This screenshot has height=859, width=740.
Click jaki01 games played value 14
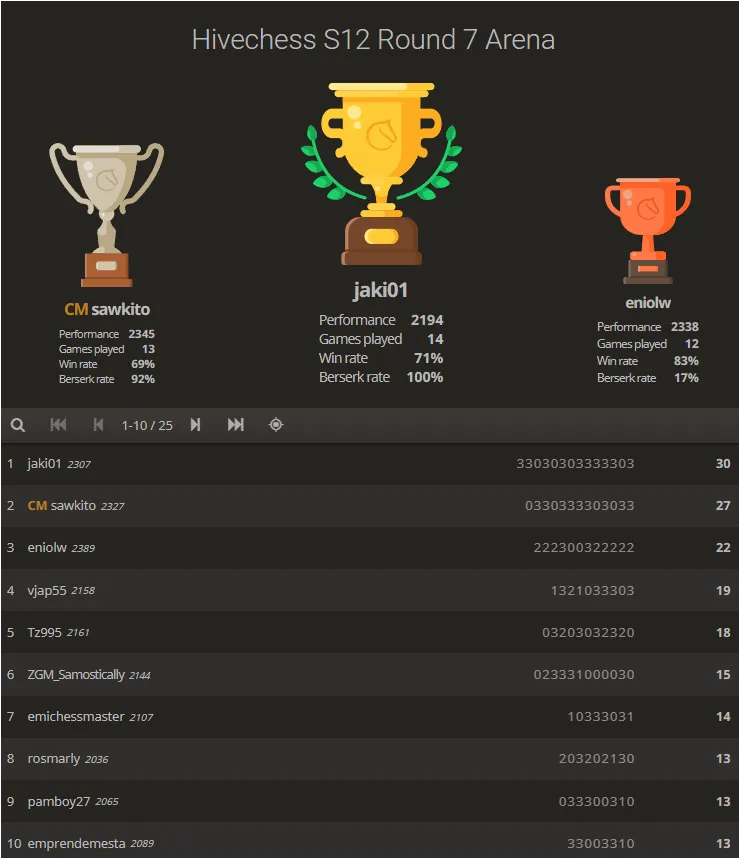click(x=435, y=339)
